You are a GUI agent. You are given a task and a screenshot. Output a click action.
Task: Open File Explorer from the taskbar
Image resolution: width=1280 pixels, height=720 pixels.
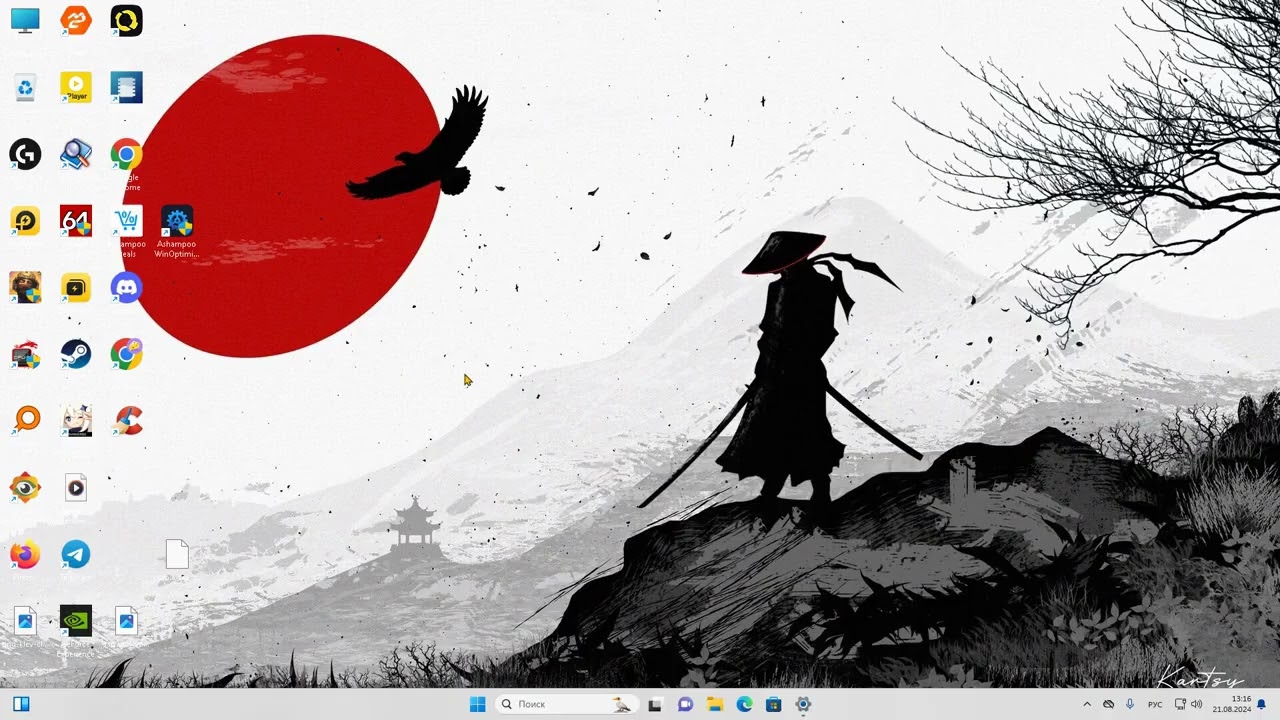click(x=714, y=704)
